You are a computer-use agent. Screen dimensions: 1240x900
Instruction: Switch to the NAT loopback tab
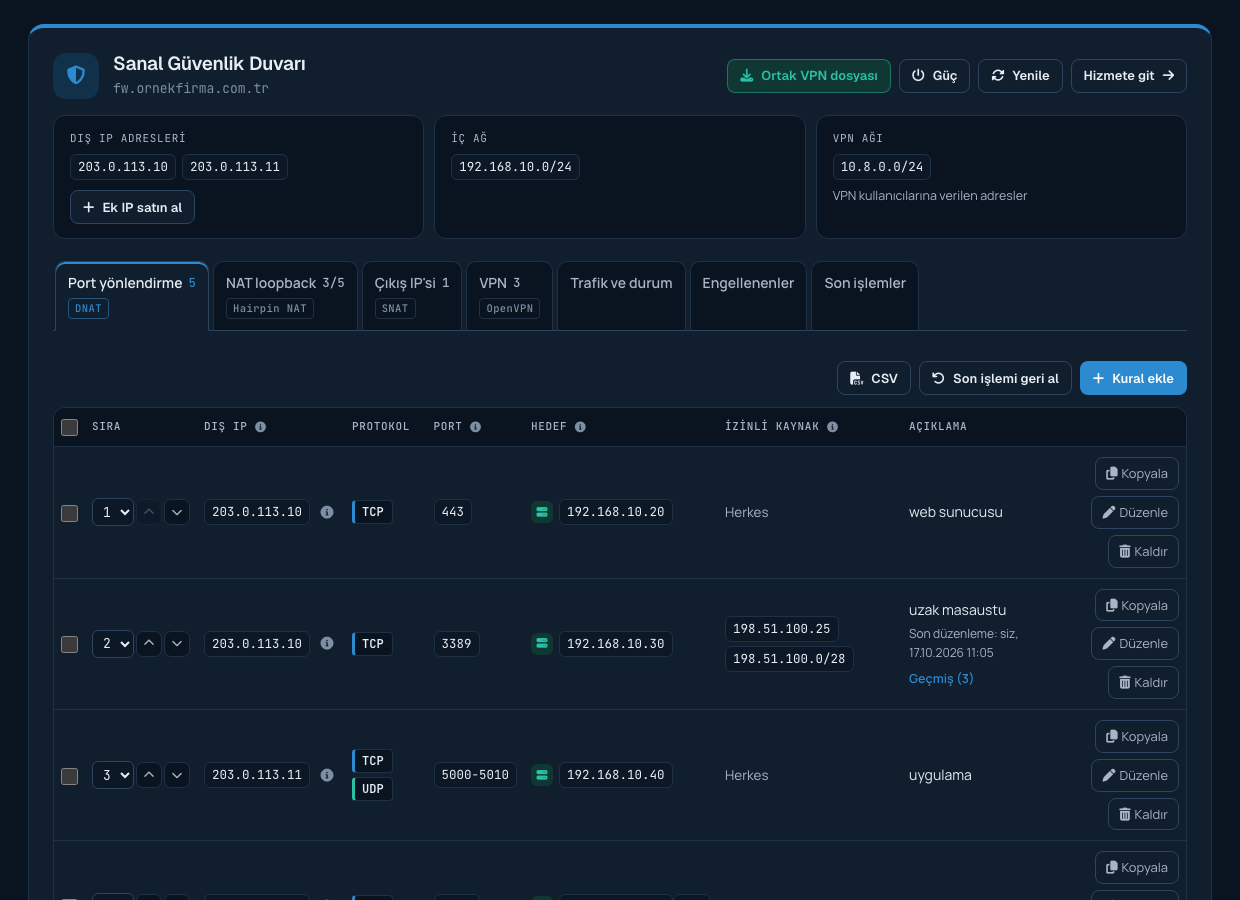(x=285, y=296)
